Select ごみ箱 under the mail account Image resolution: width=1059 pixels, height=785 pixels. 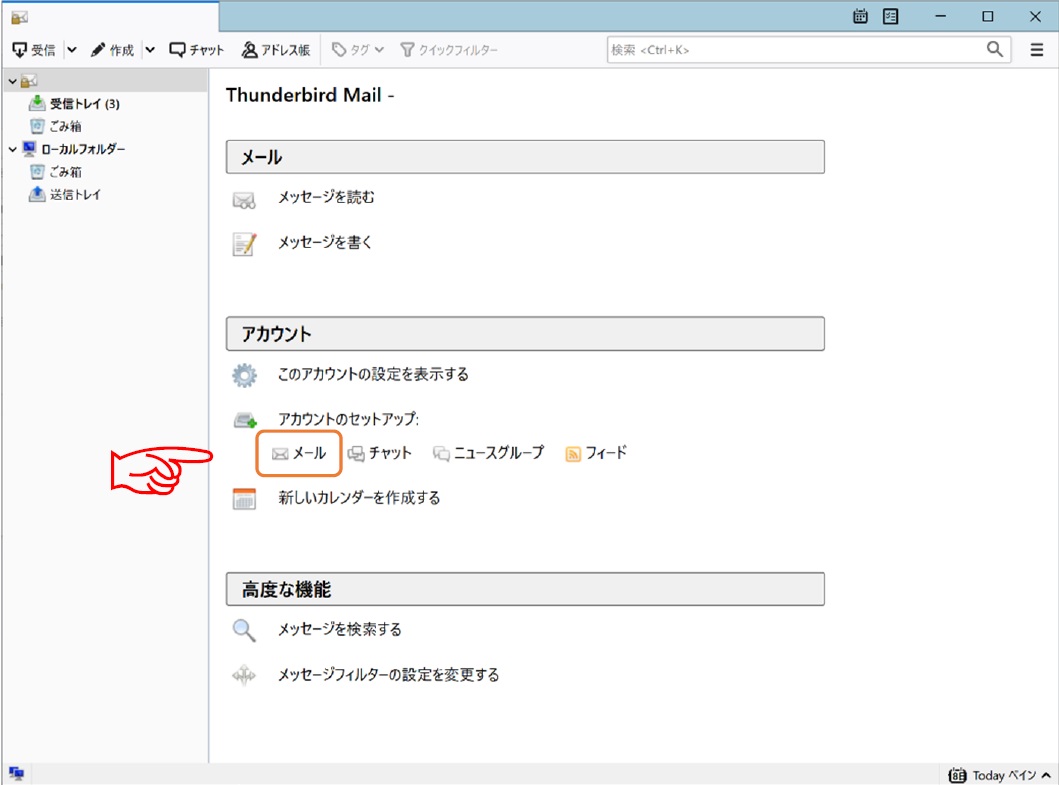click(x=55, y=126)
